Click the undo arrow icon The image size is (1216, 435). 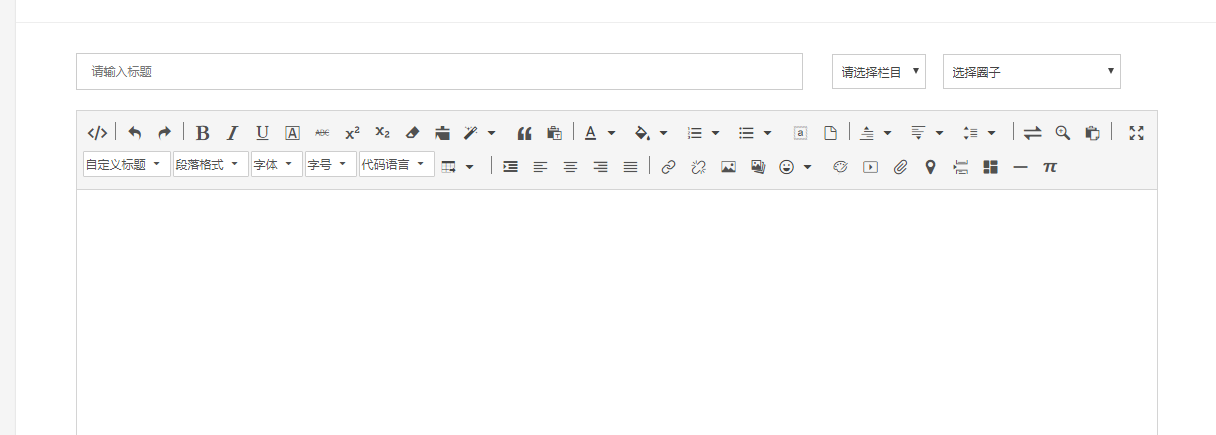click(x=135, y=133)
